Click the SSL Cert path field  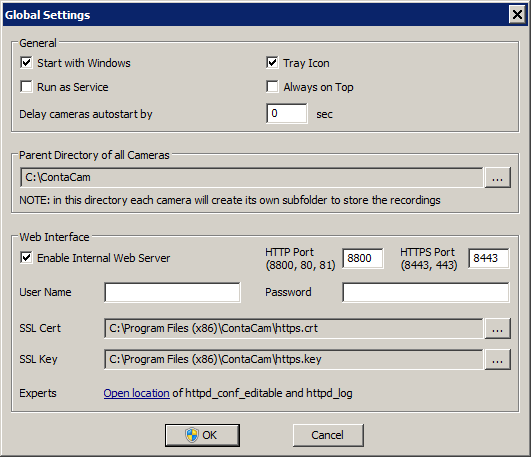coord(294,328)
